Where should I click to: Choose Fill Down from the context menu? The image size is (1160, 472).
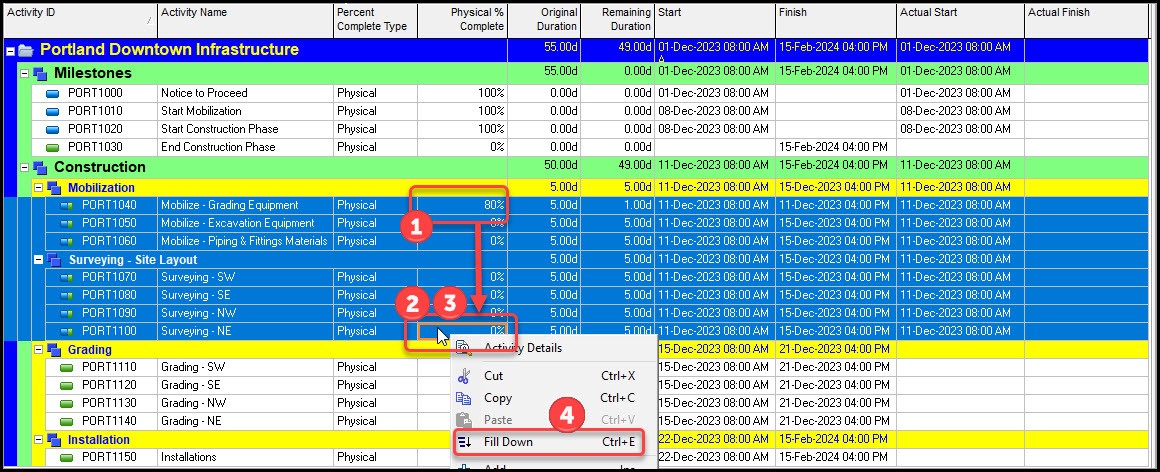pos(509,442)
